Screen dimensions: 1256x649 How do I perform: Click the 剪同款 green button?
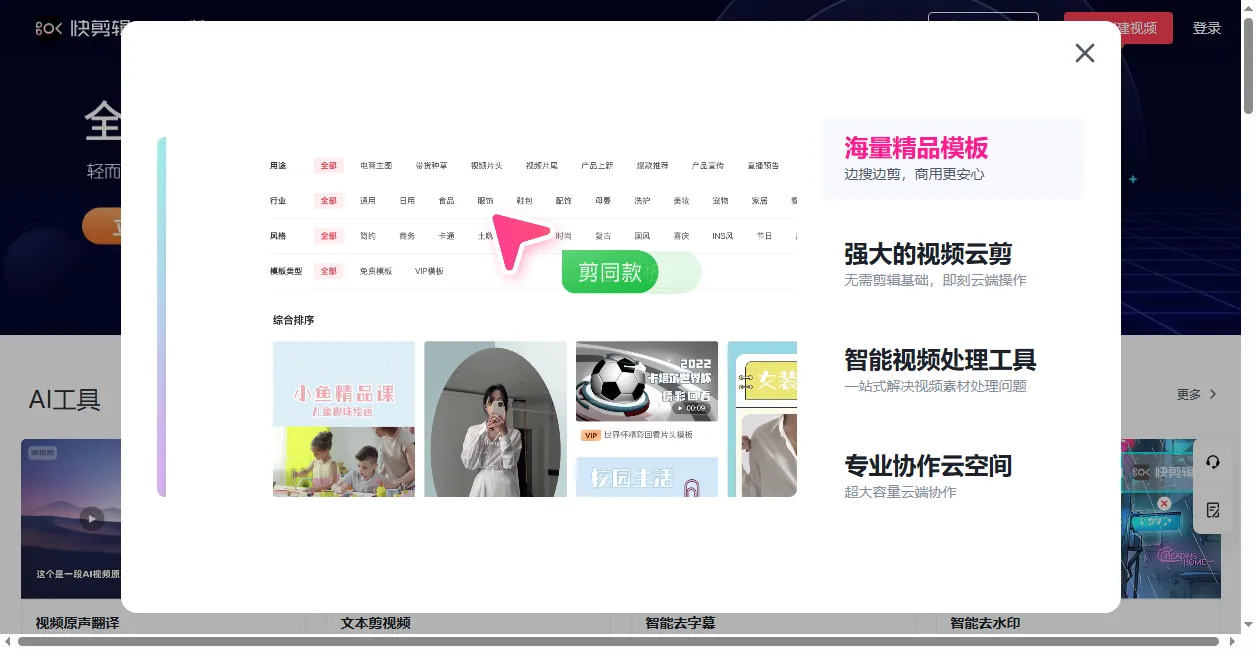(x=610, y=272)
